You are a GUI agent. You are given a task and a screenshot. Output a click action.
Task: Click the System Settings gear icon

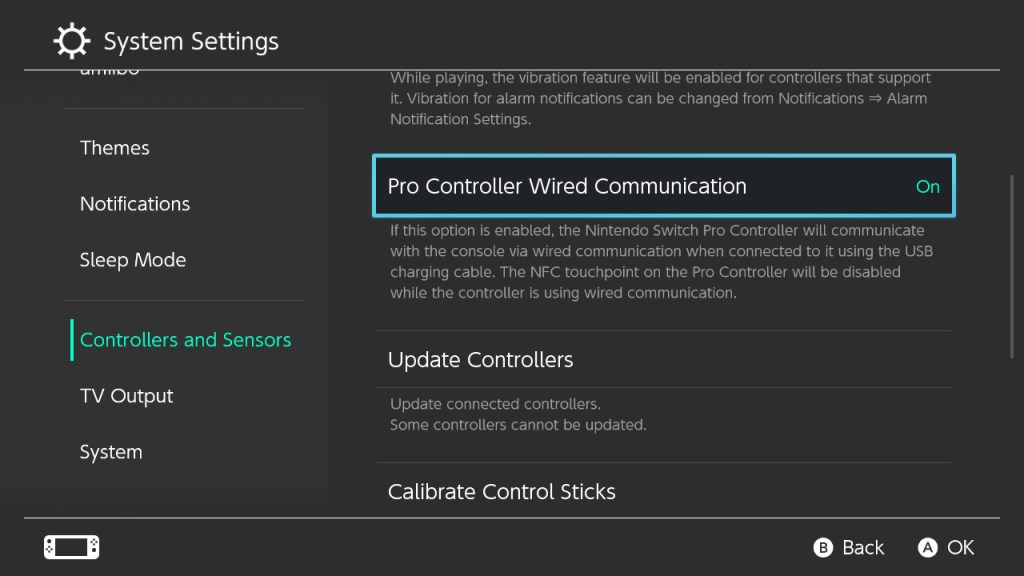(71, 42)
